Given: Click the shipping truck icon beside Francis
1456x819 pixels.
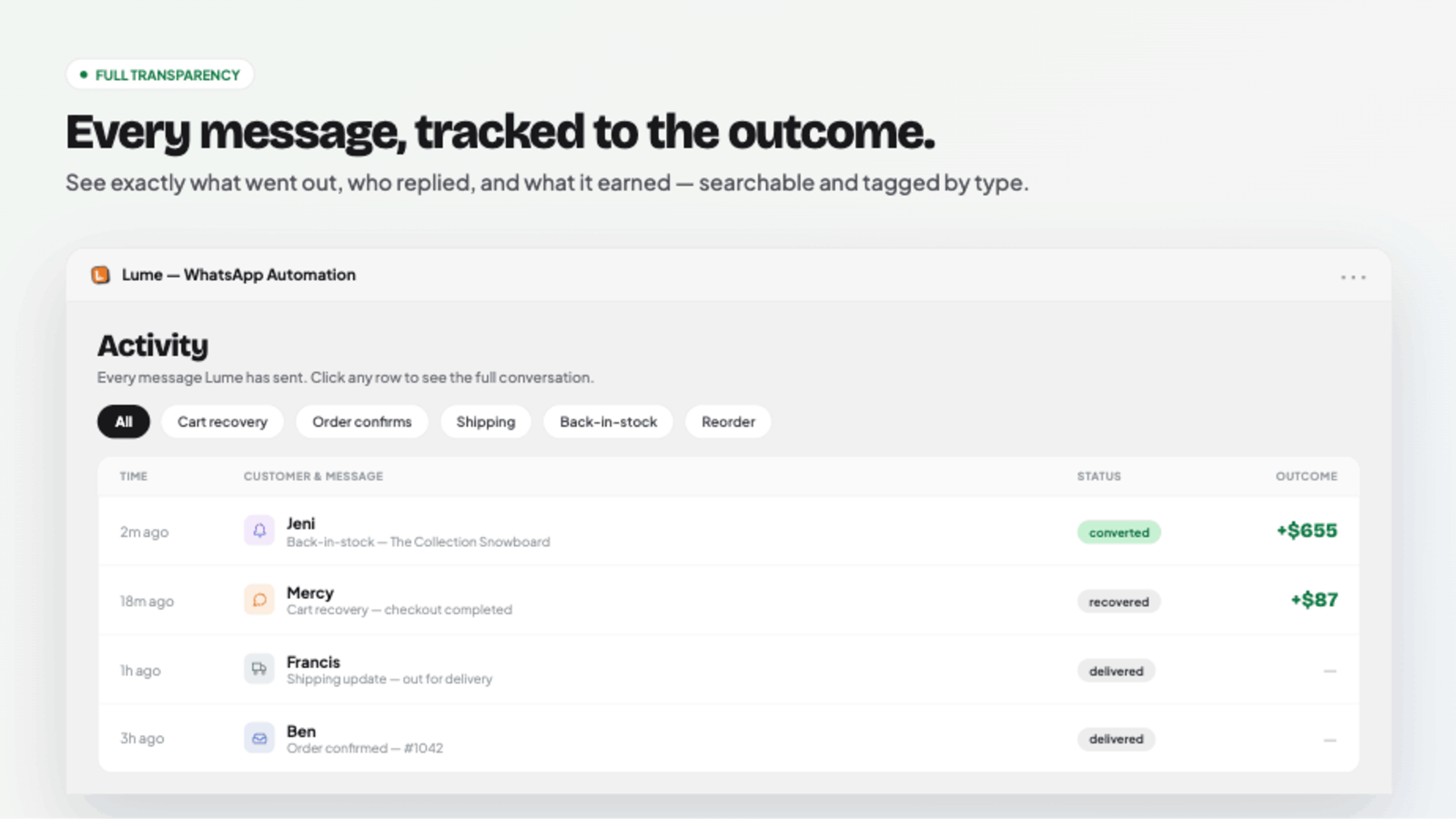Looking at the screenshot, I should click(259, 669).
